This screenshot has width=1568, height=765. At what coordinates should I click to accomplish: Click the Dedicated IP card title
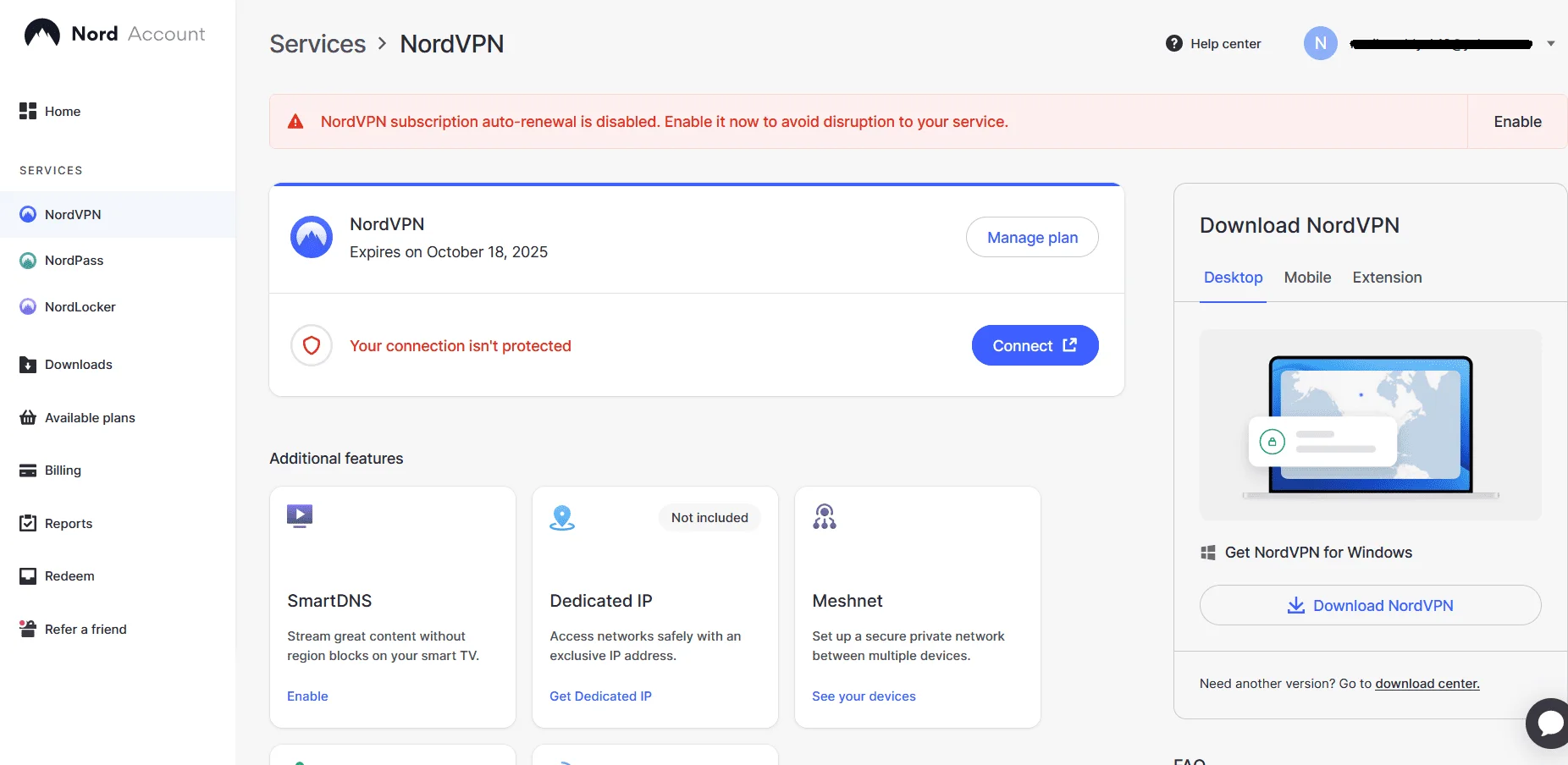pyautogui.click(x=601, y=601)
